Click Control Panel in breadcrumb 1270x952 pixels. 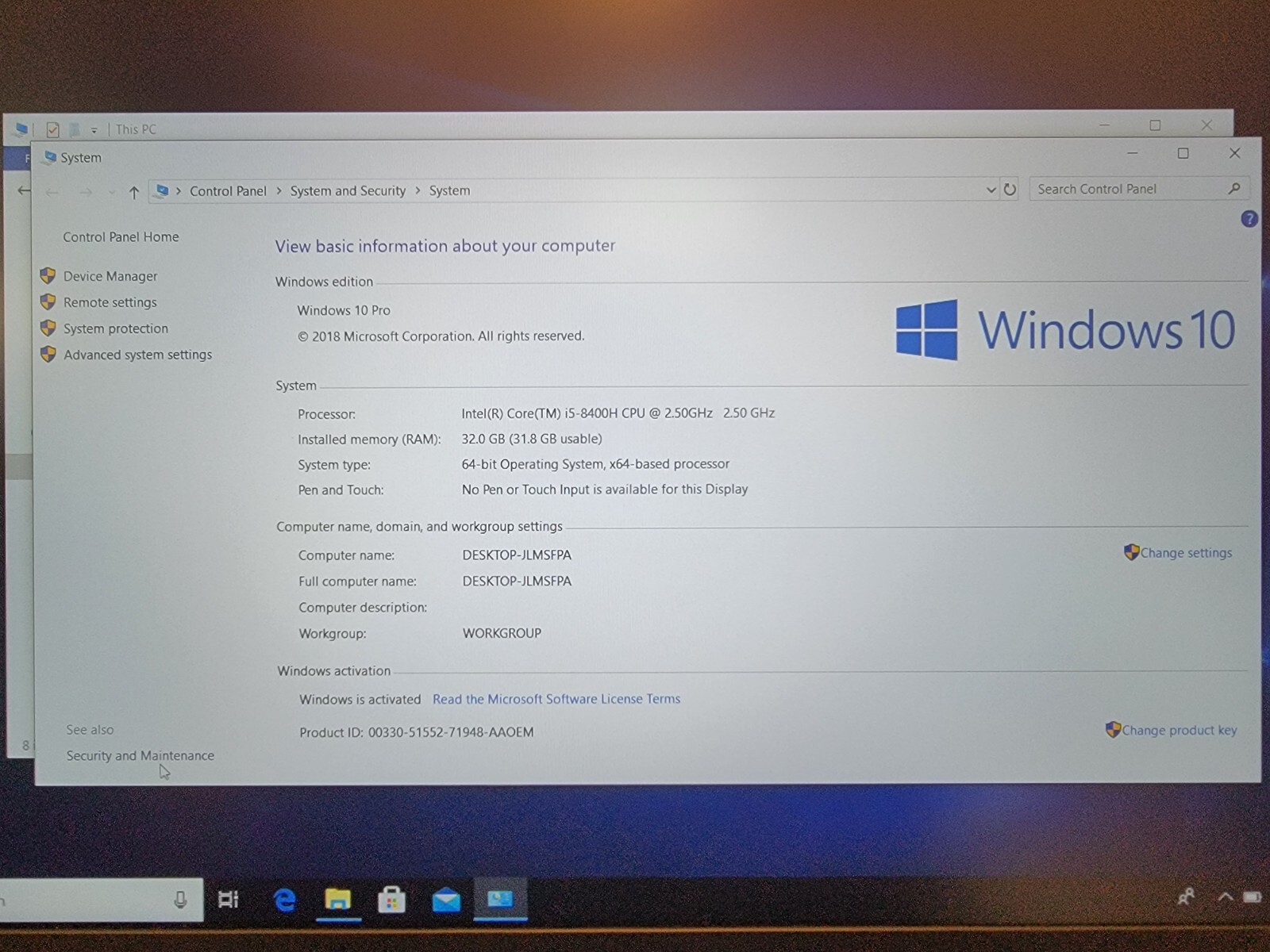pos(228,191)
